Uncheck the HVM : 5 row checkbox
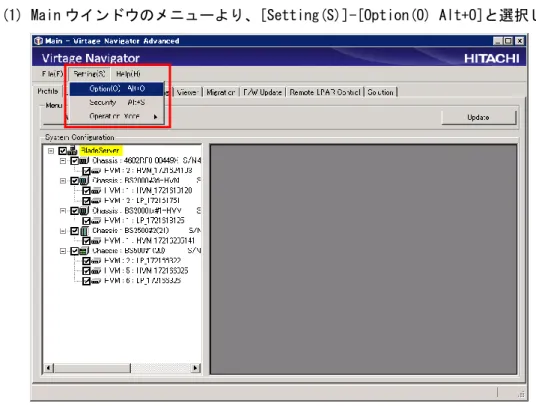The height and width of the screenshot is (412, 536). 86,271
